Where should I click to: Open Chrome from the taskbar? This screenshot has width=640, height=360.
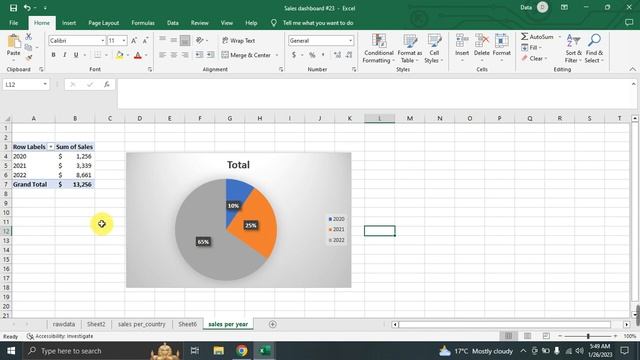(241, 351)
